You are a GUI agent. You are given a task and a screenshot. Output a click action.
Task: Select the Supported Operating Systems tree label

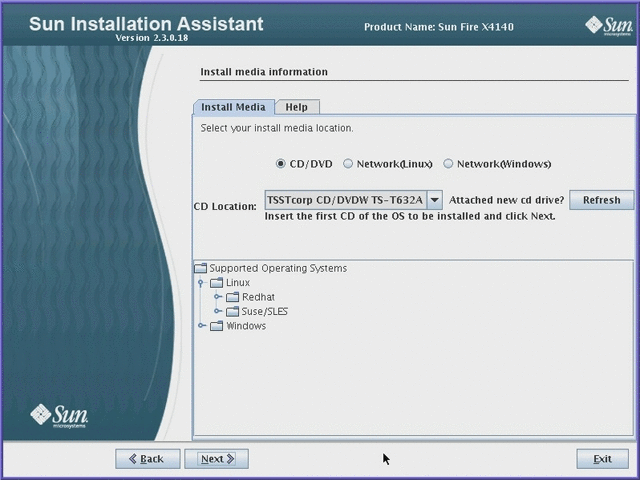278,268
